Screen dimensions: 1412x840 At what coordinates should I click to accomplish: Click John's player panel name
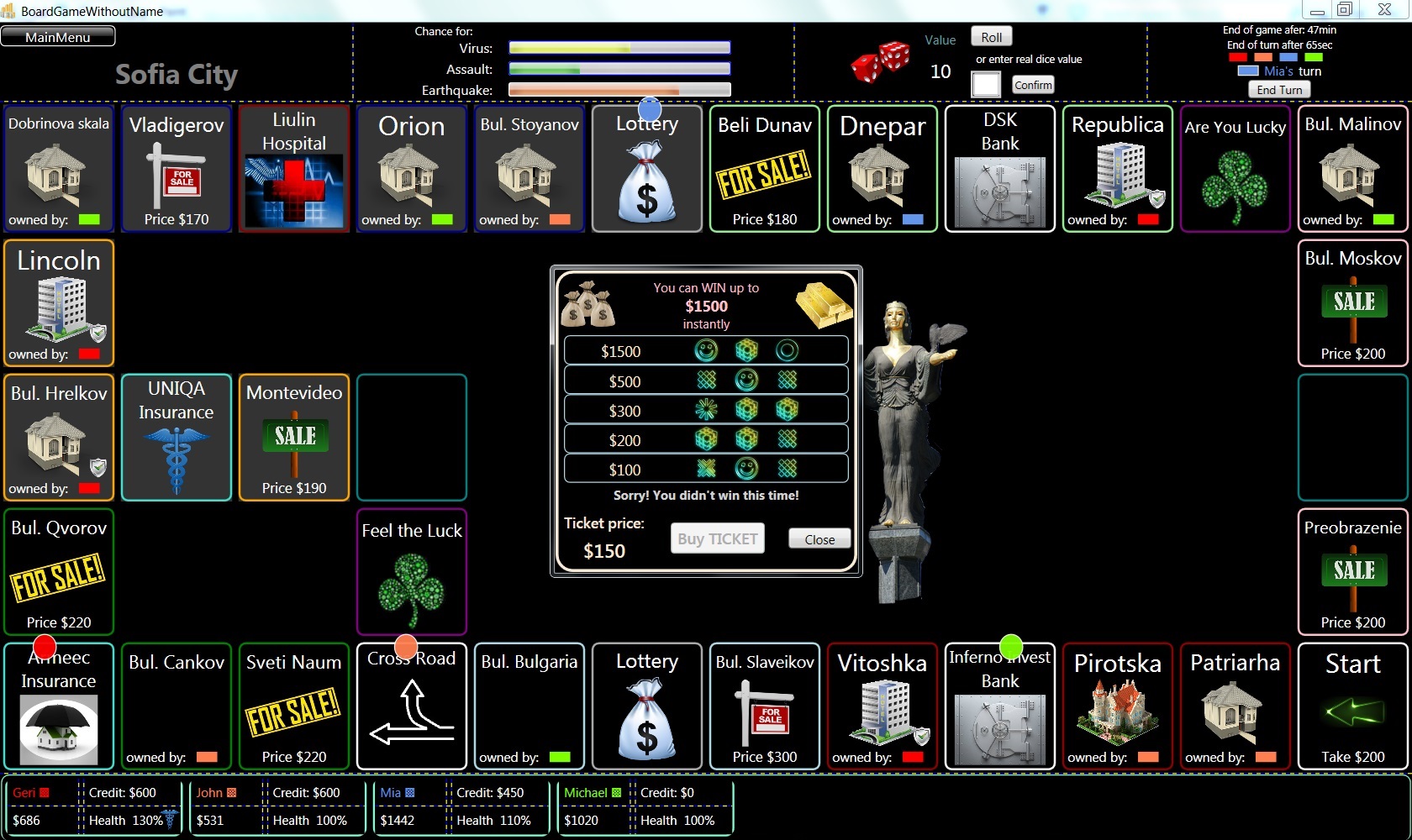[209, 792]
